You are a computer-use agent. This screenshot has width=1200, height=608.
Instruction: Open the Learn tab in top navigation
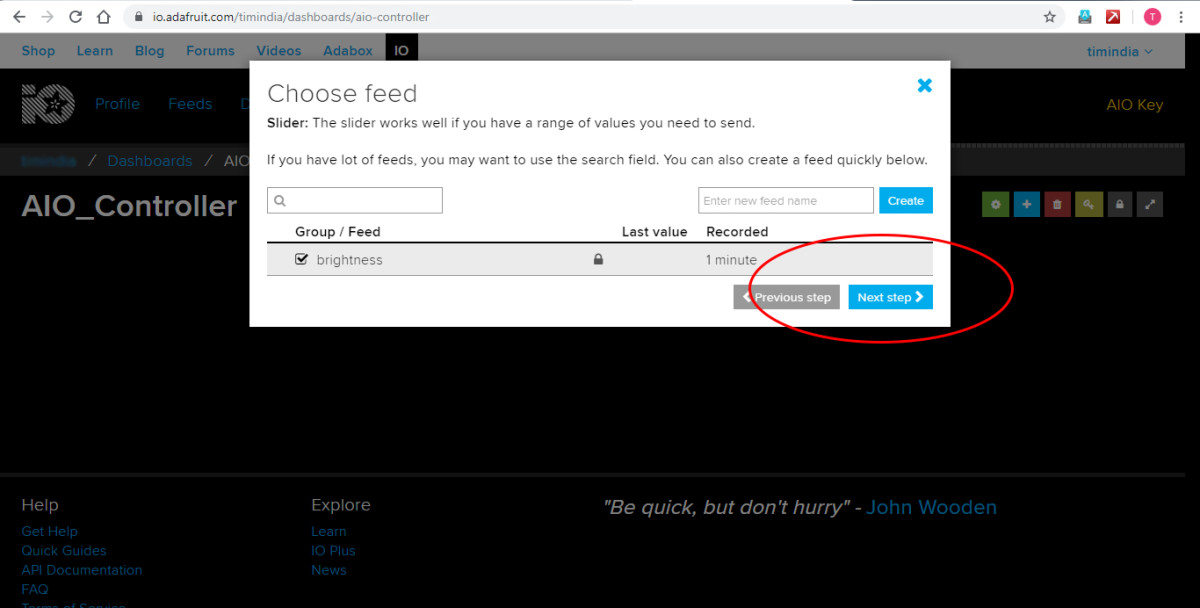(95, 51)
